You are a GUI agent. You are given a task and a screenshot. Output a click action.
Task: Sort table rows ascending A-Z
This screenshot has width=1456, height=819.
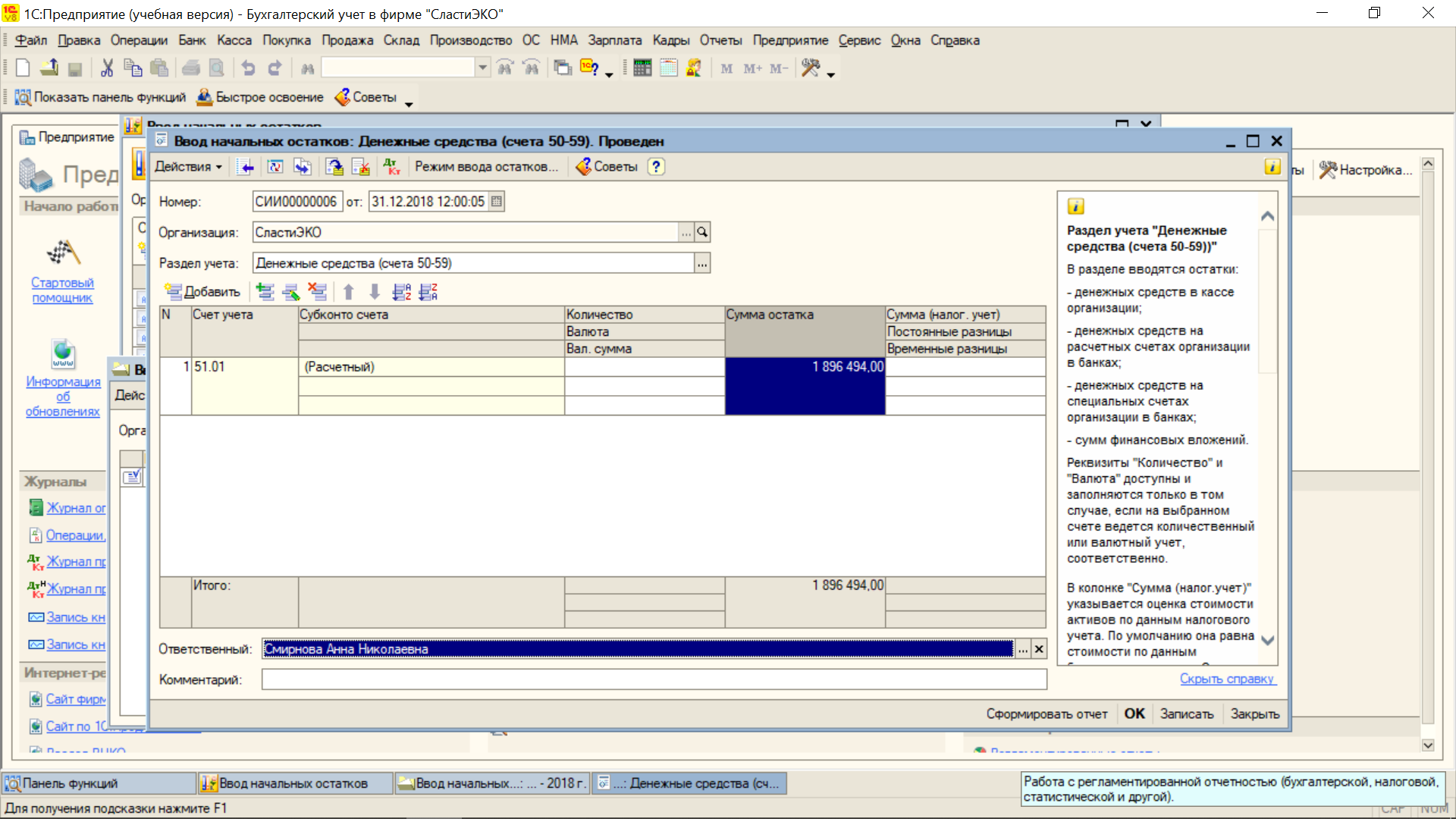click(x=401, y=292)
